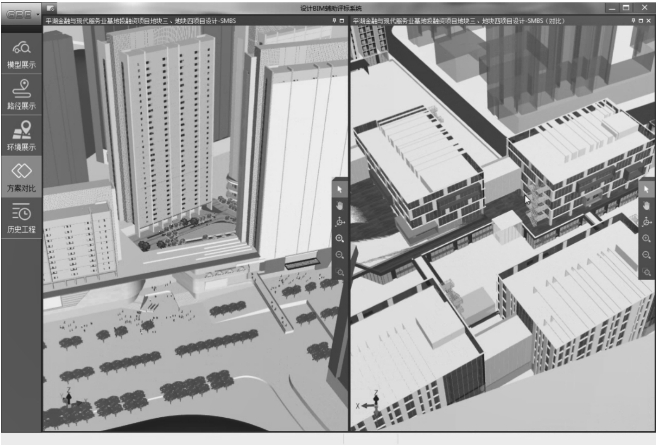The image size is (661, 446).
Task: Click the XYZ axis gizmo in right viewport
Action: pyautogui.click(x=370, y=403)
